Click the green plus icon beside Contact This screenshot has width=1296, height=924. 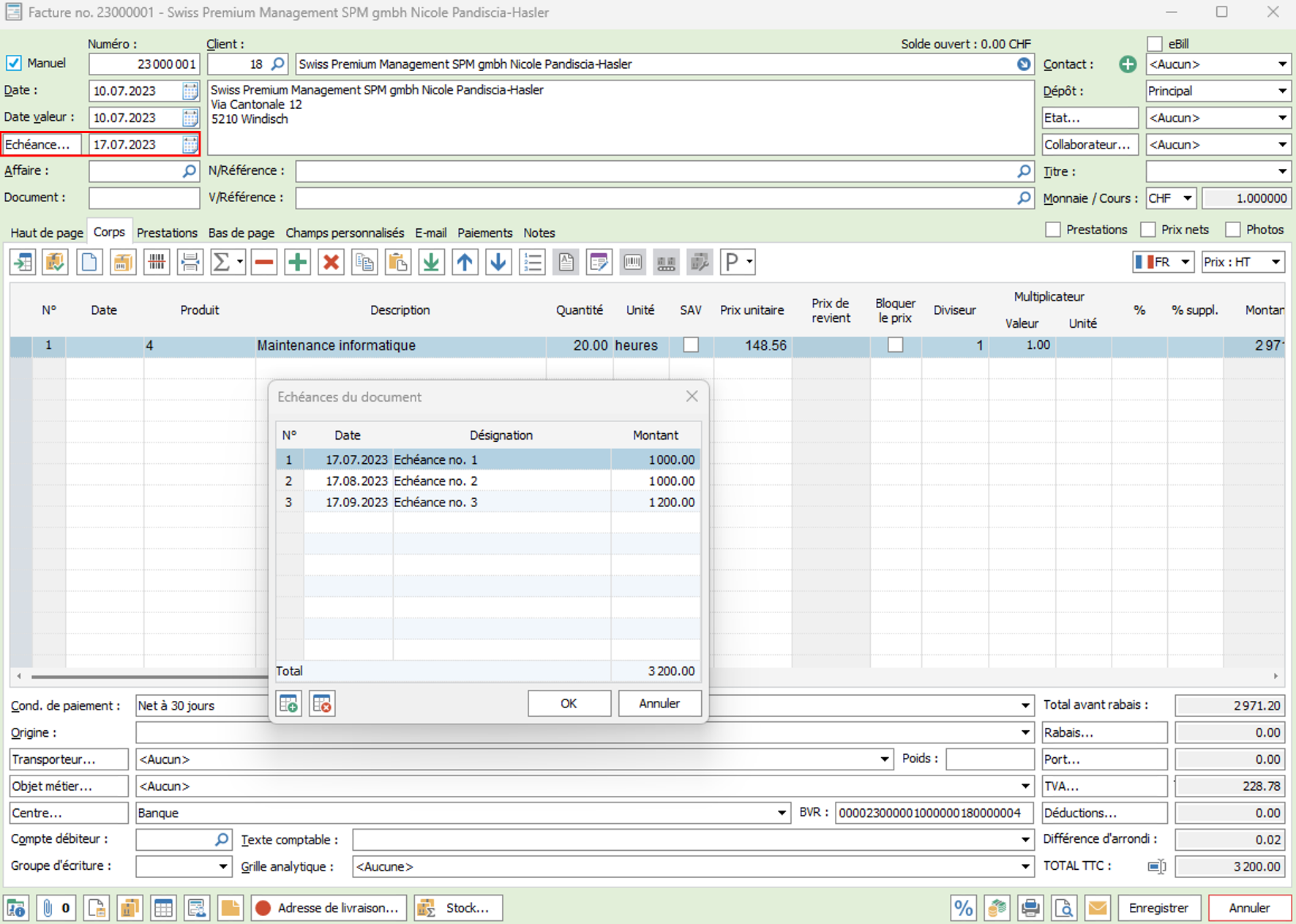1128,64
